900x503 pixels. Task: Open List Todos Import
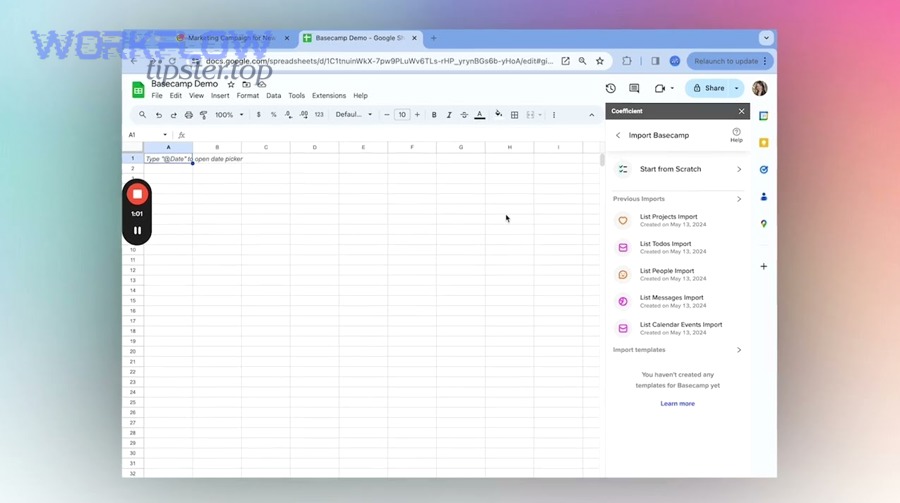tap(678, 247)
